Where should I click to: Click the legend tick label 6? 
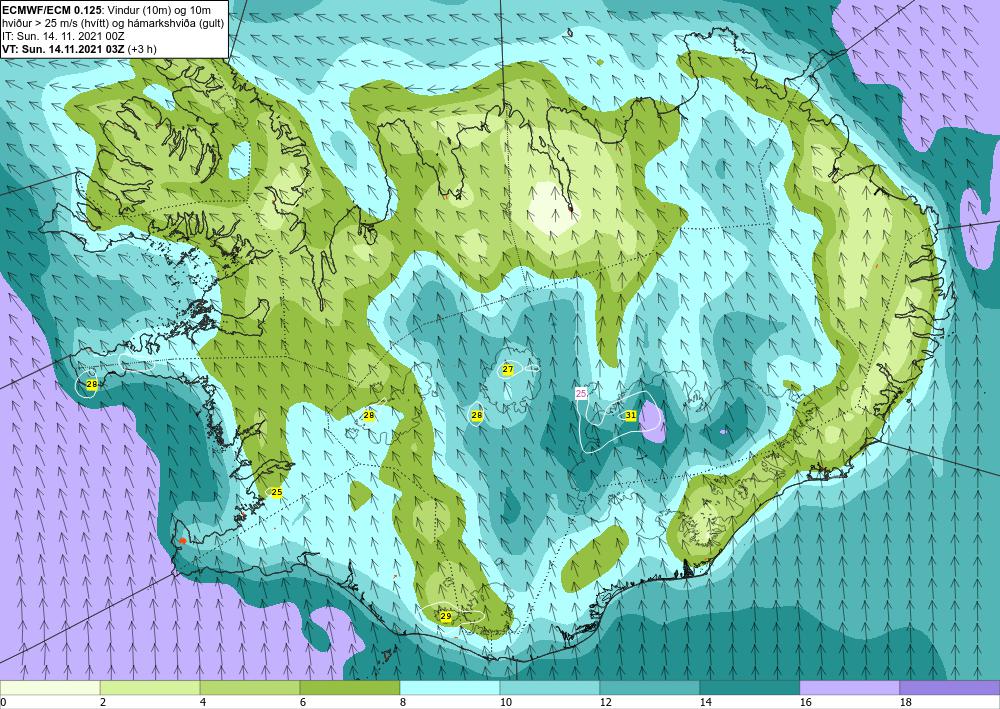(x=303, y=702)
